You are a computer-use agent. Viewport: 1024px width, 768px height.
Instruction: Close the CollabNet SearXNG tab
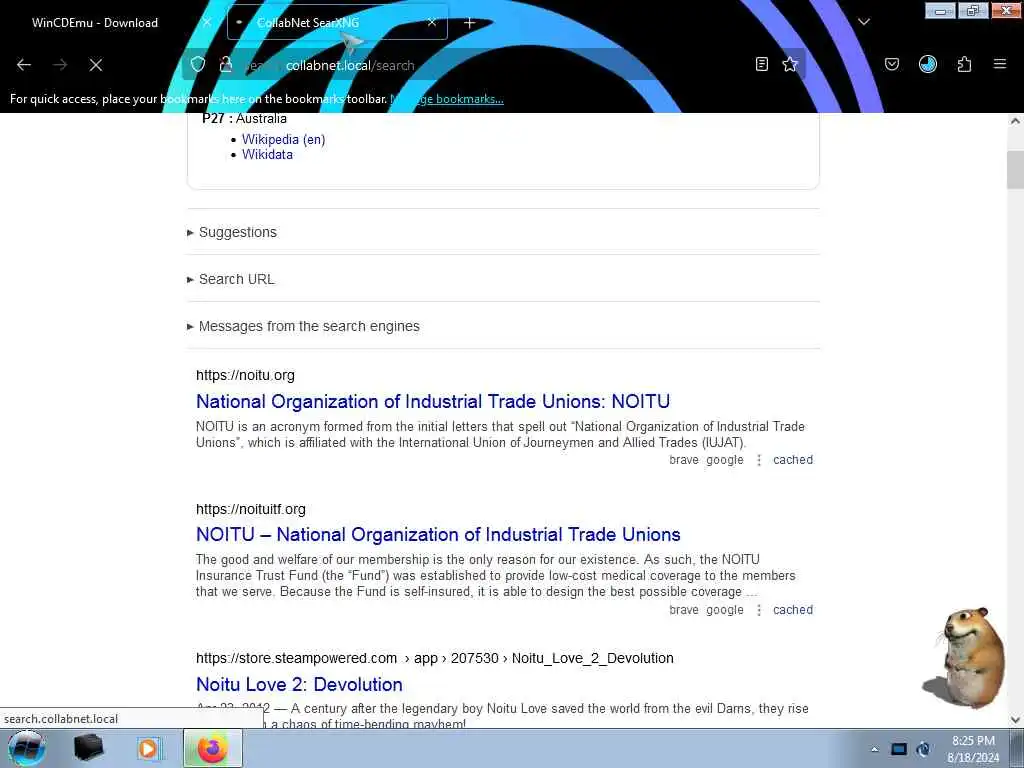[x=432, y=22]
